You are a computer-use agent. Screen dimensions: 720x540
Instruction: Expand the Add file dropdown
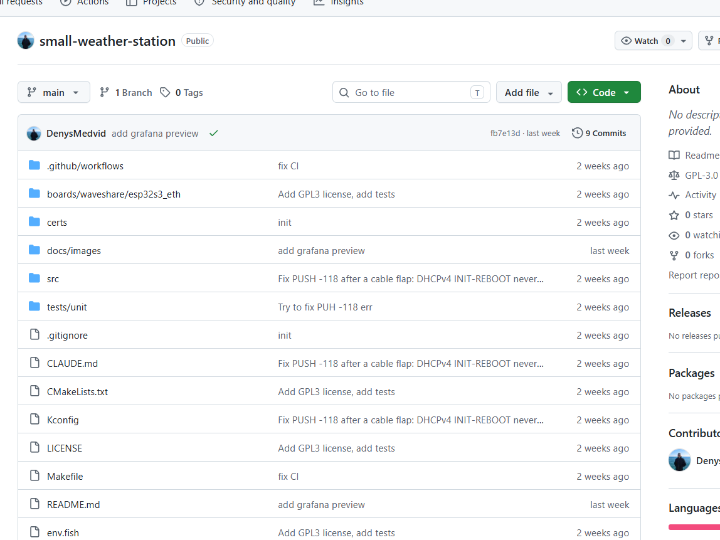529,92
